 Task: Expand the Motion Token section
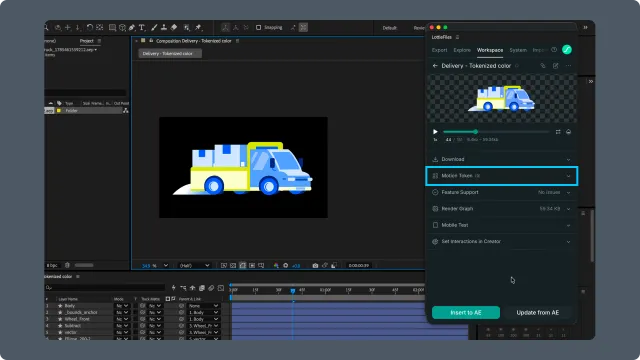click(502, 176)
